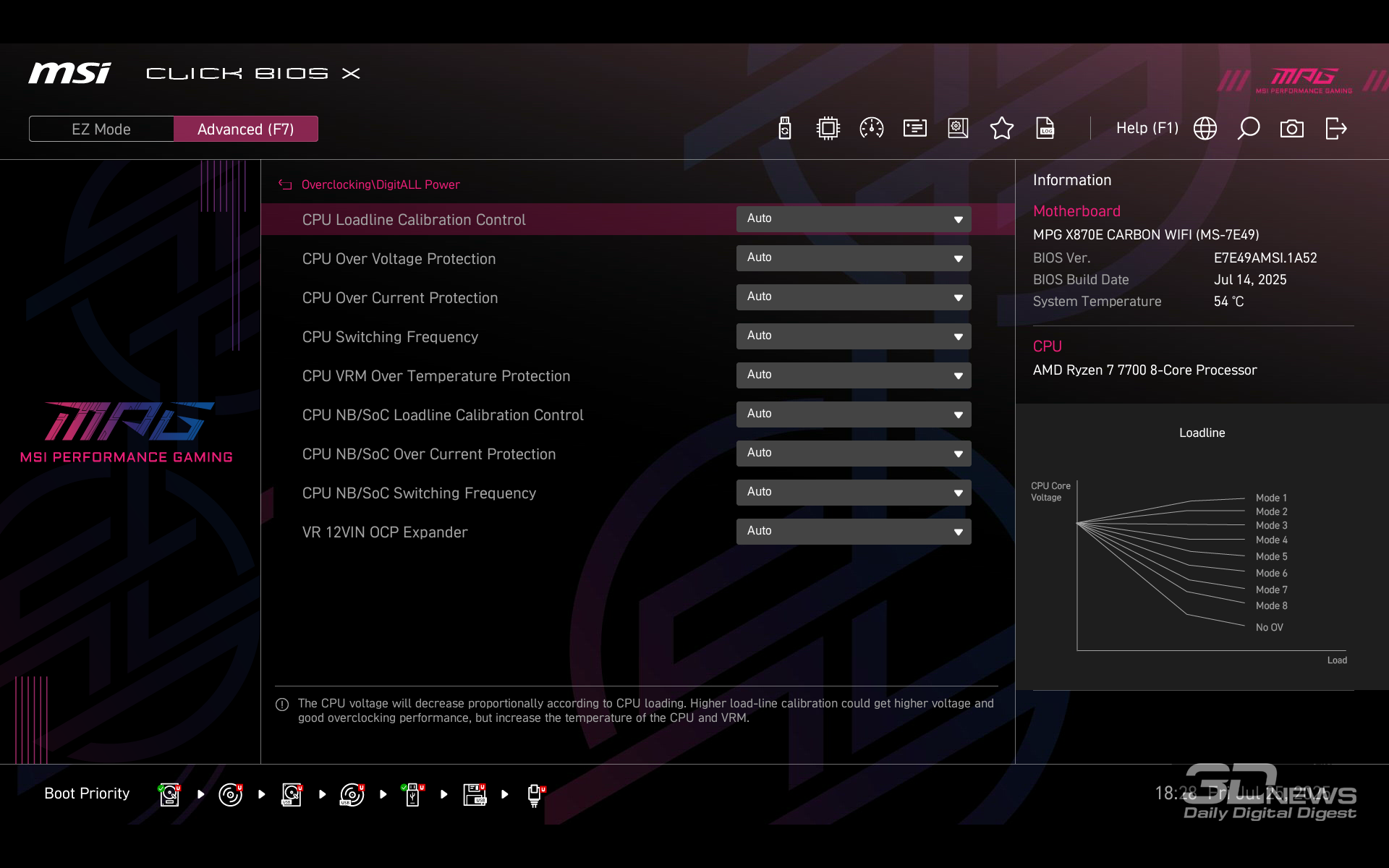Screen dimensions: 1389x868
Task: Click the MSI logo at top left
Action: [x=69, y=73]
